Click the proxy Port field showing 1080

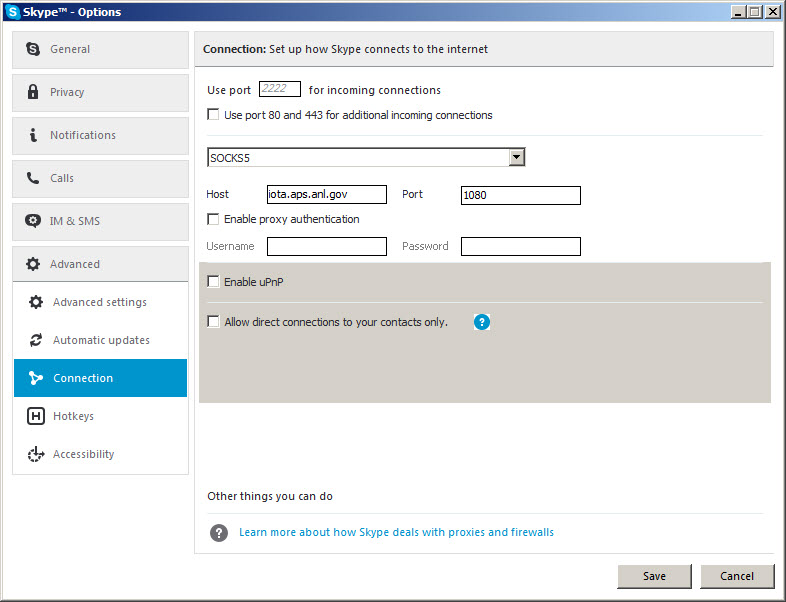tap(521, 195)
